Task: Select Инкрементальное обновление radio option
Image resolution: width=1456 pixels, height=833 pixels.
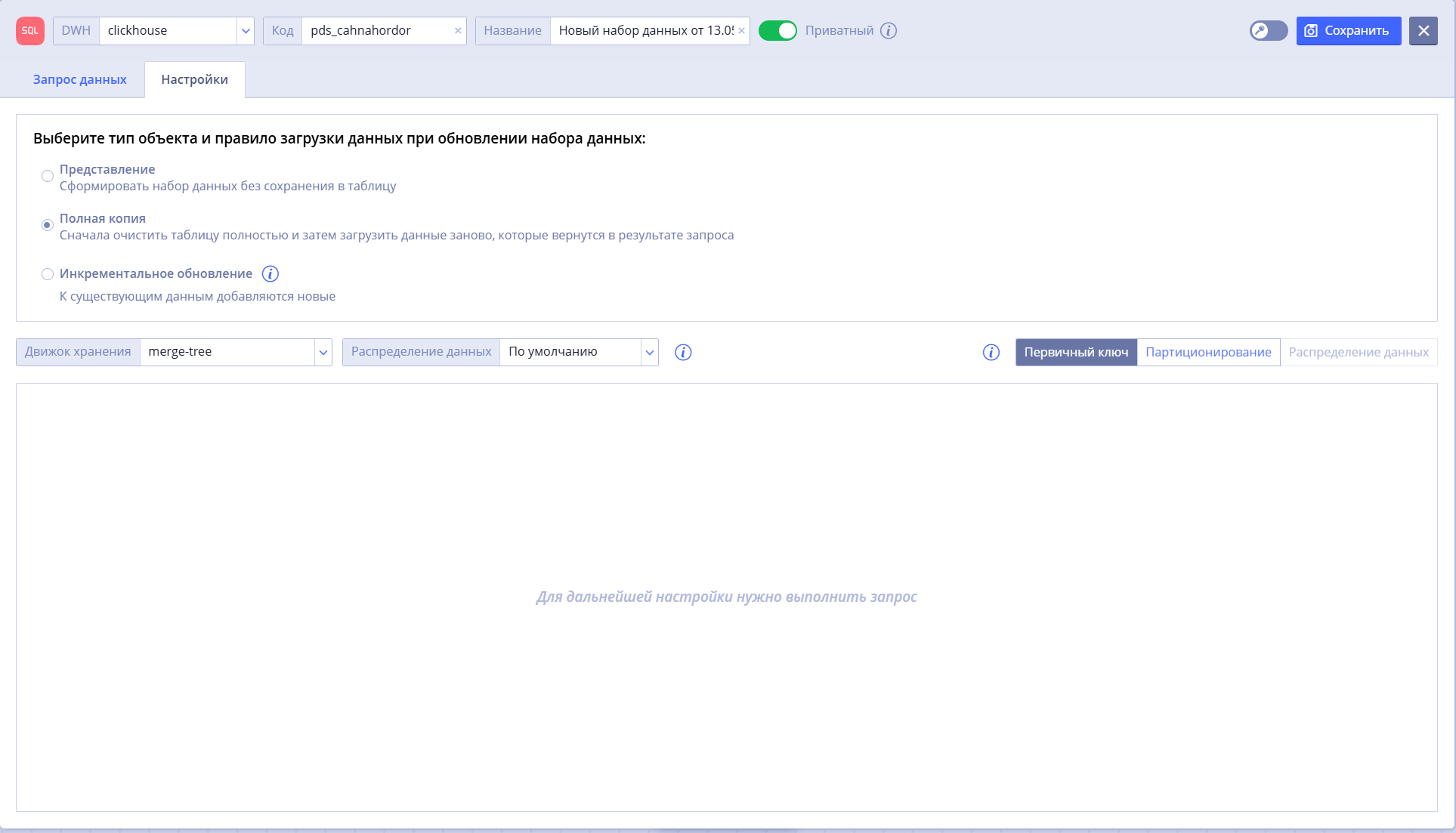Action: click(48, 274)
